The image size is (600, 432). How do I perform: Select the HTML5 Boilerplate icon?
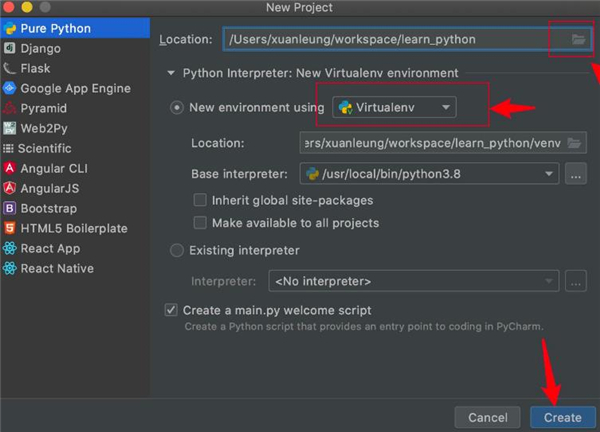pos(10,228)
